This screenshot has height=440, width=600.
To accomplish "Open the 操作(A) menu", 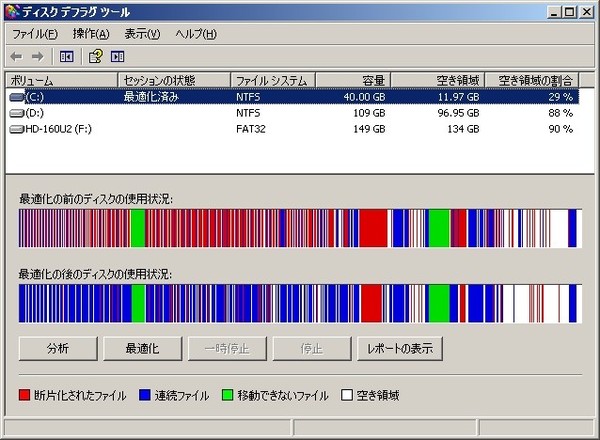I will pyautogui.click(x=91, y=34).
